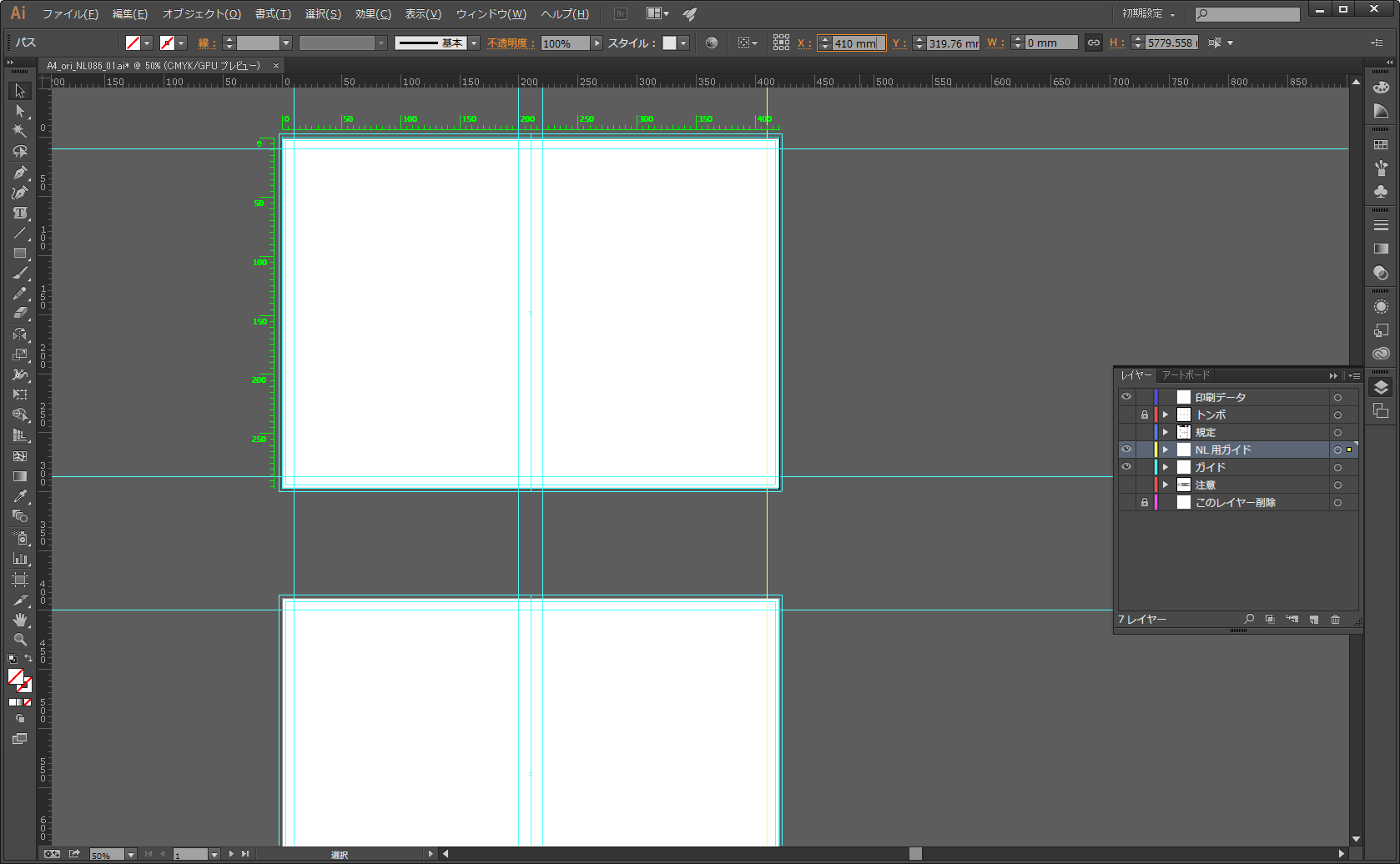Hide the 印刷データ layer
This screenshot has width=1400, height=864.
click(1126, 397)
